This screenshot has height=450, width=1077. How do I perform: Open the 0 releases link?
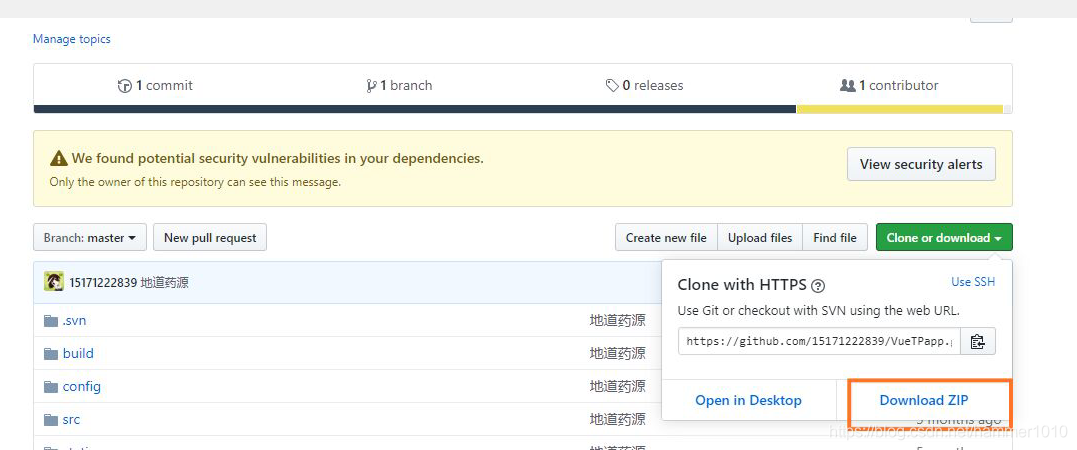(x=644, y=86)
